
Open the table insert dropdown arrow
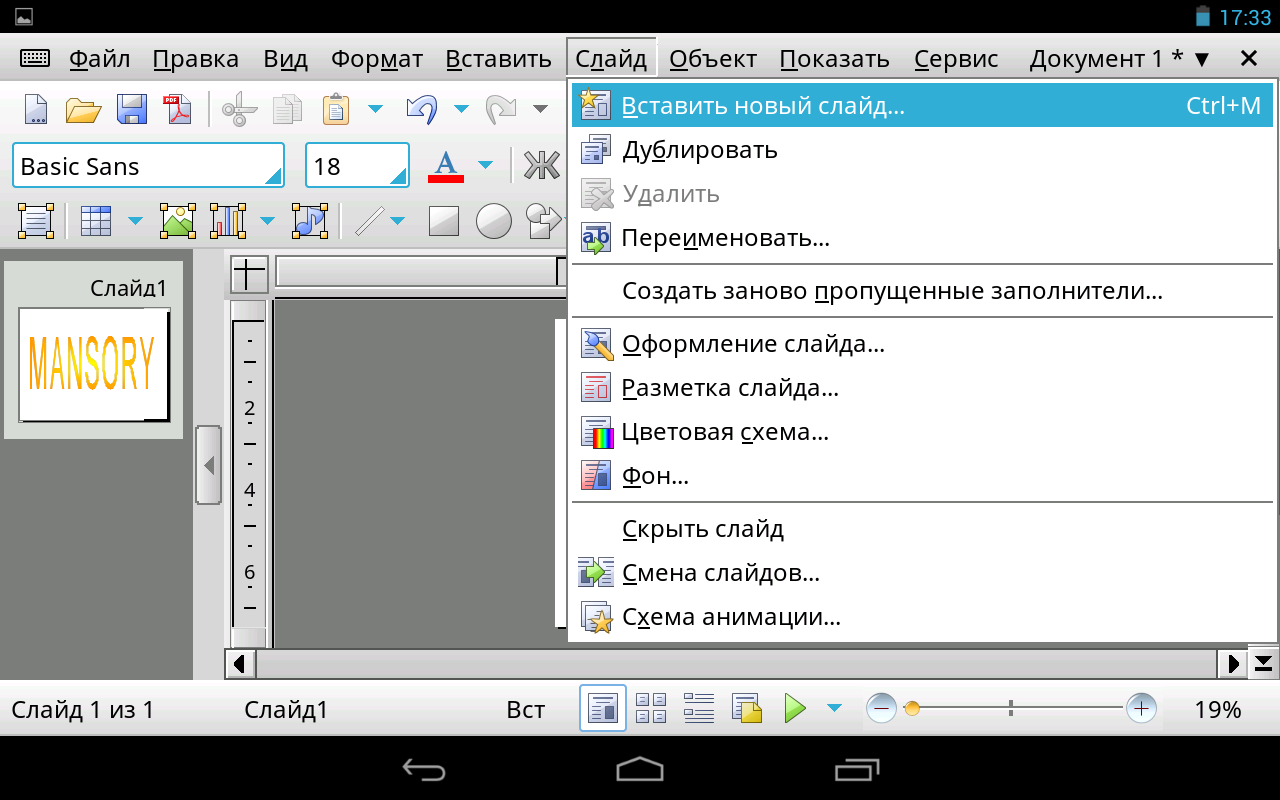pos(135,221)
